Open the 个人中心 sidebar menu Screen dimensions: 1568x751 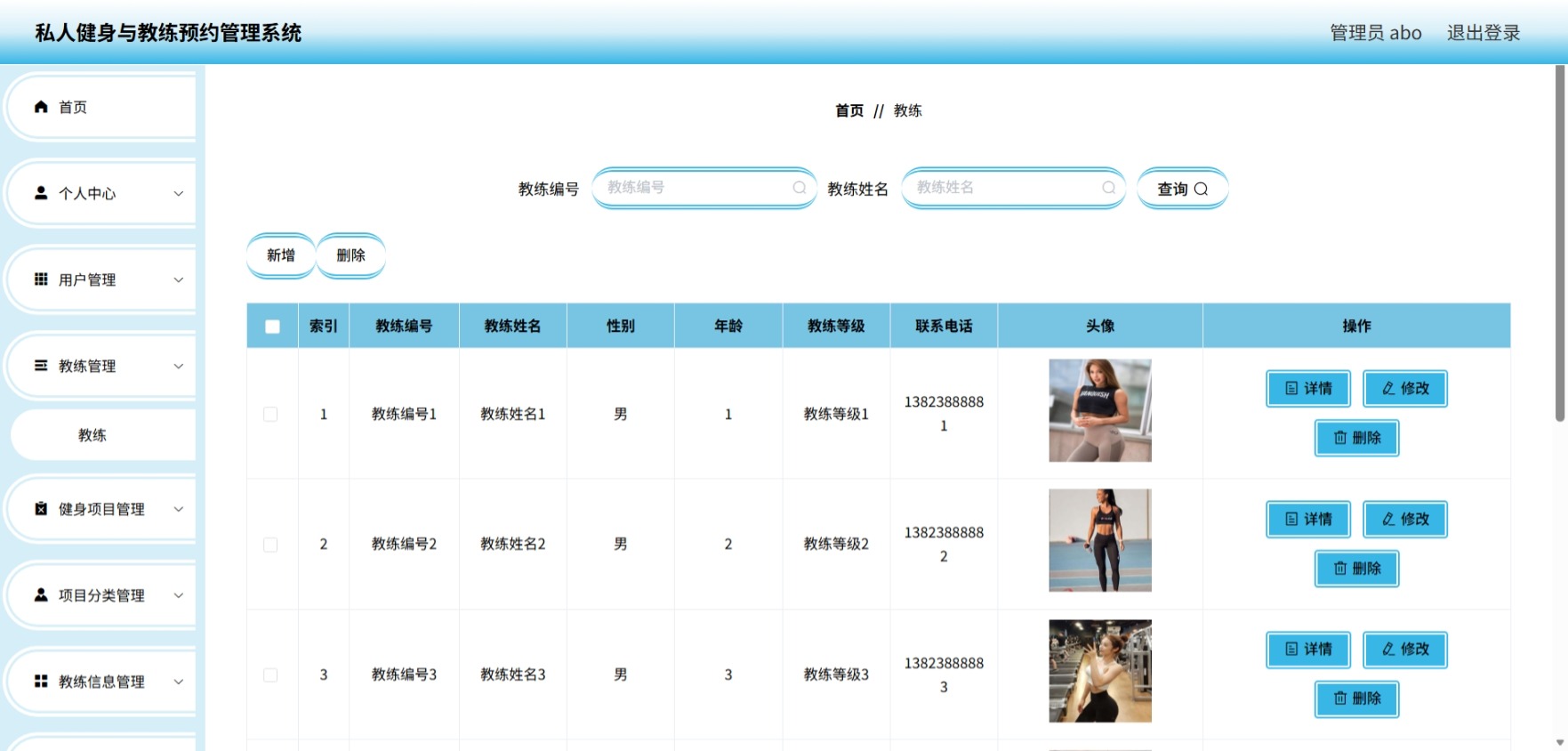(101, 193)
